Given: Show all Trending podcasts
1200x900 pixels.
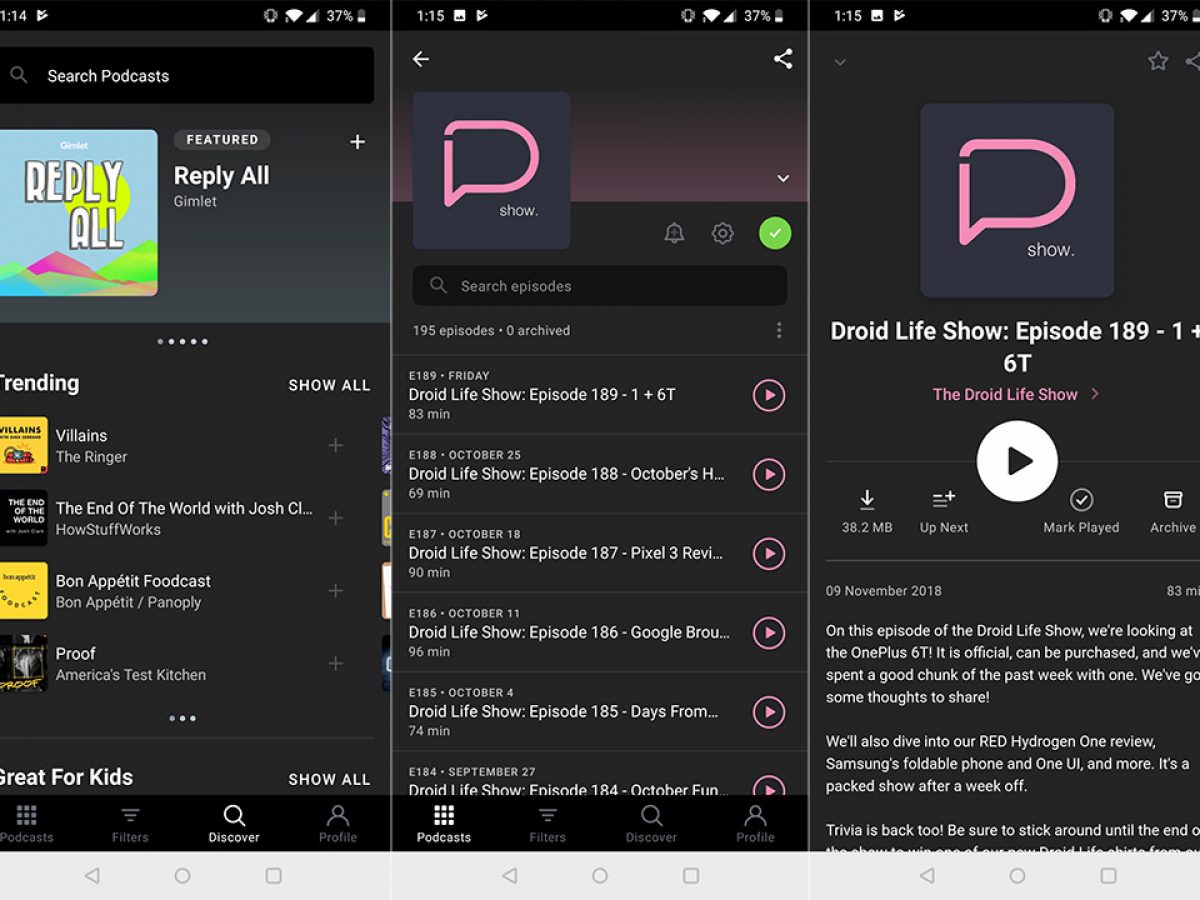Looking at the screenshot, I should tap(329, 385).
